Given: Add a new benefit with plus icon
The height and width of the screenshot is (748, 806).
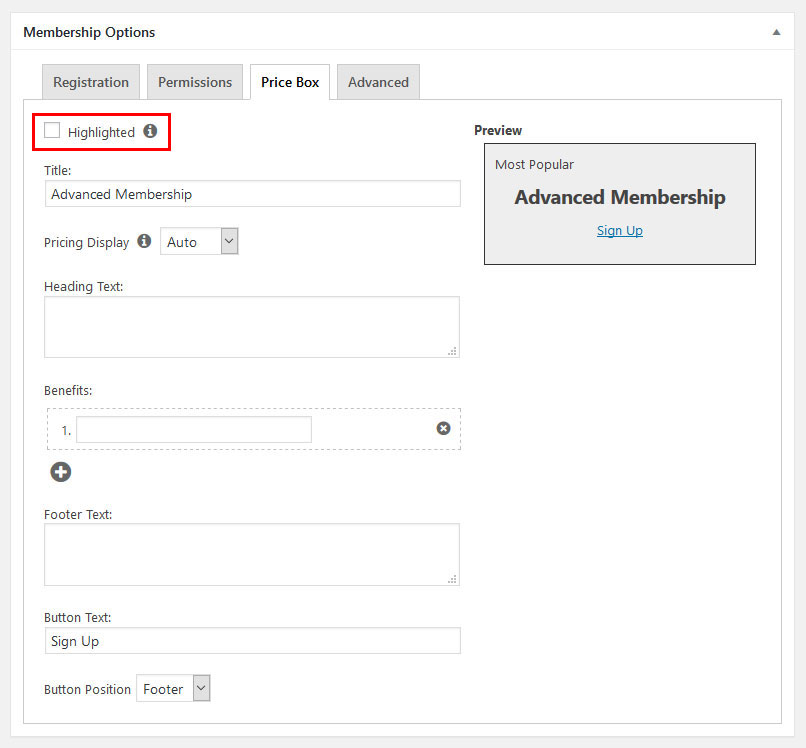Looking at the screenshot, I should tap(61, 472).
